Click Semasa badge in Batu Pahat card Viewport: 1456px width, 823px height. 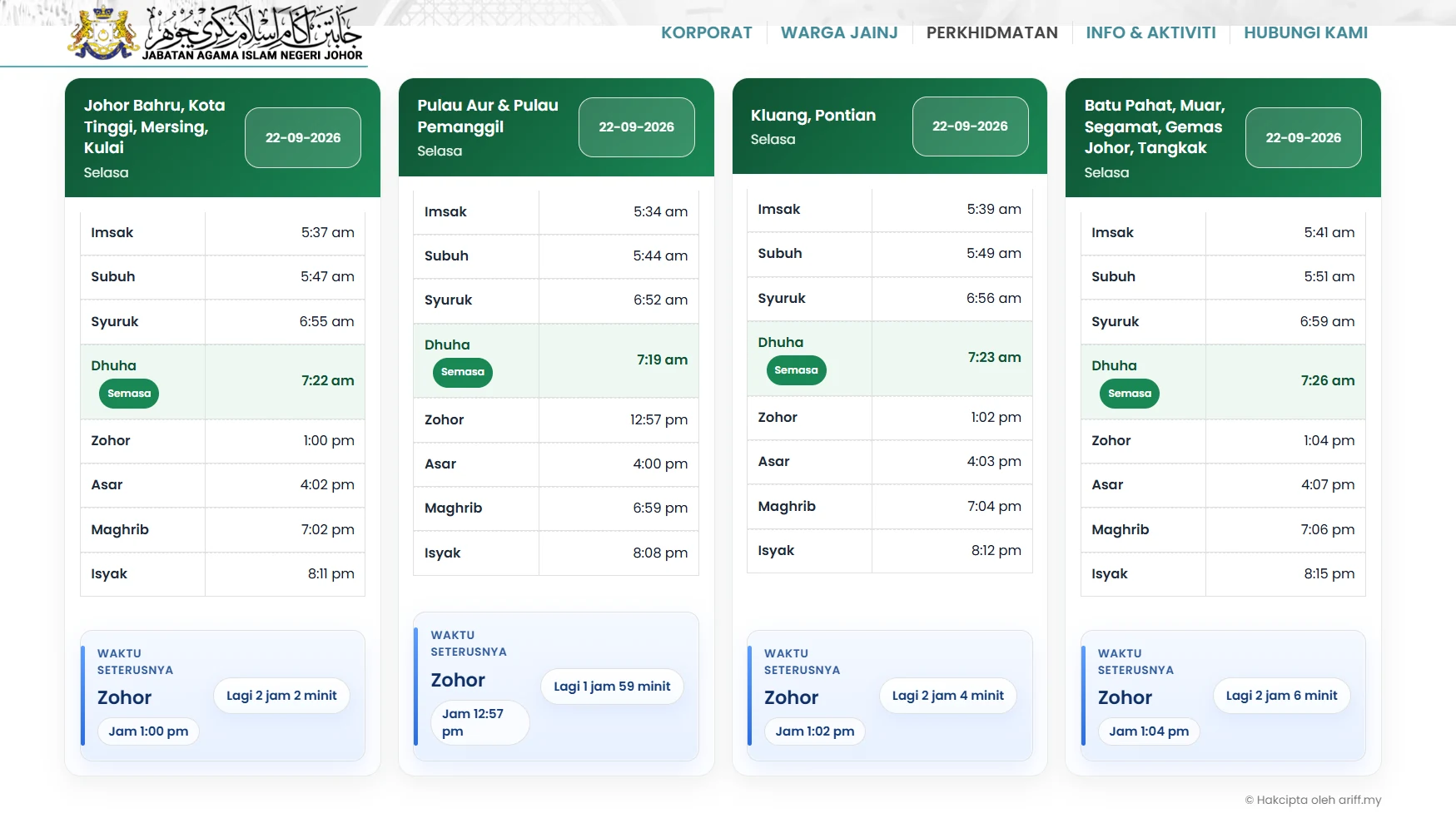(x=1130, y=394)
